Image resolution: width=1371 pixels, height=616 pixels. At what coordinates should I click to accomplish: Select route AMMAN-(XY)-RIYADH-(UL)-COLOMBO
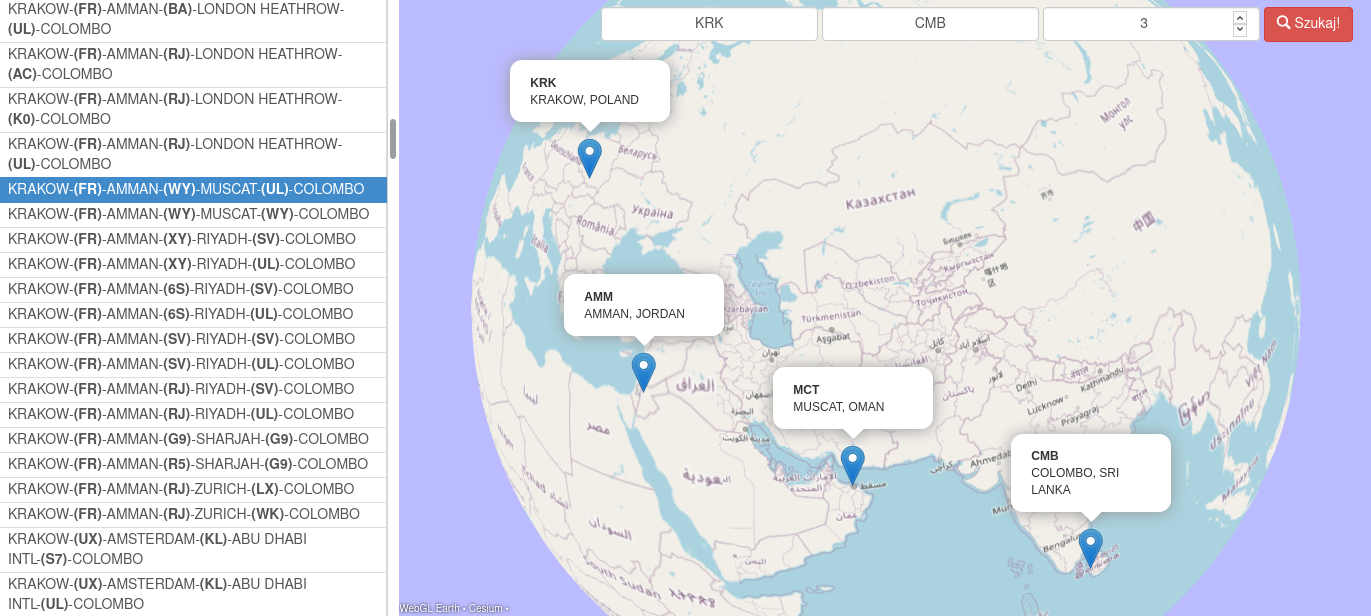(x=193, y=265)
